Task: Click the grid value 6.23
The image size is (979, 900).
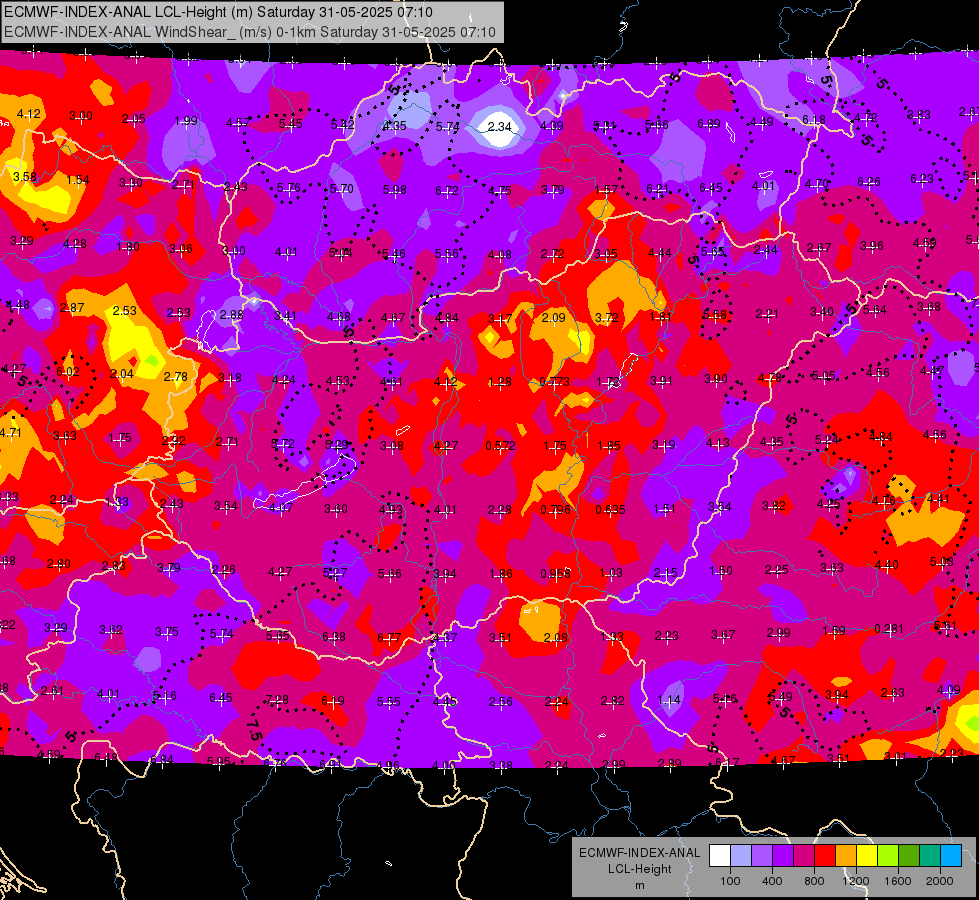Action: [x=922, y=179]
